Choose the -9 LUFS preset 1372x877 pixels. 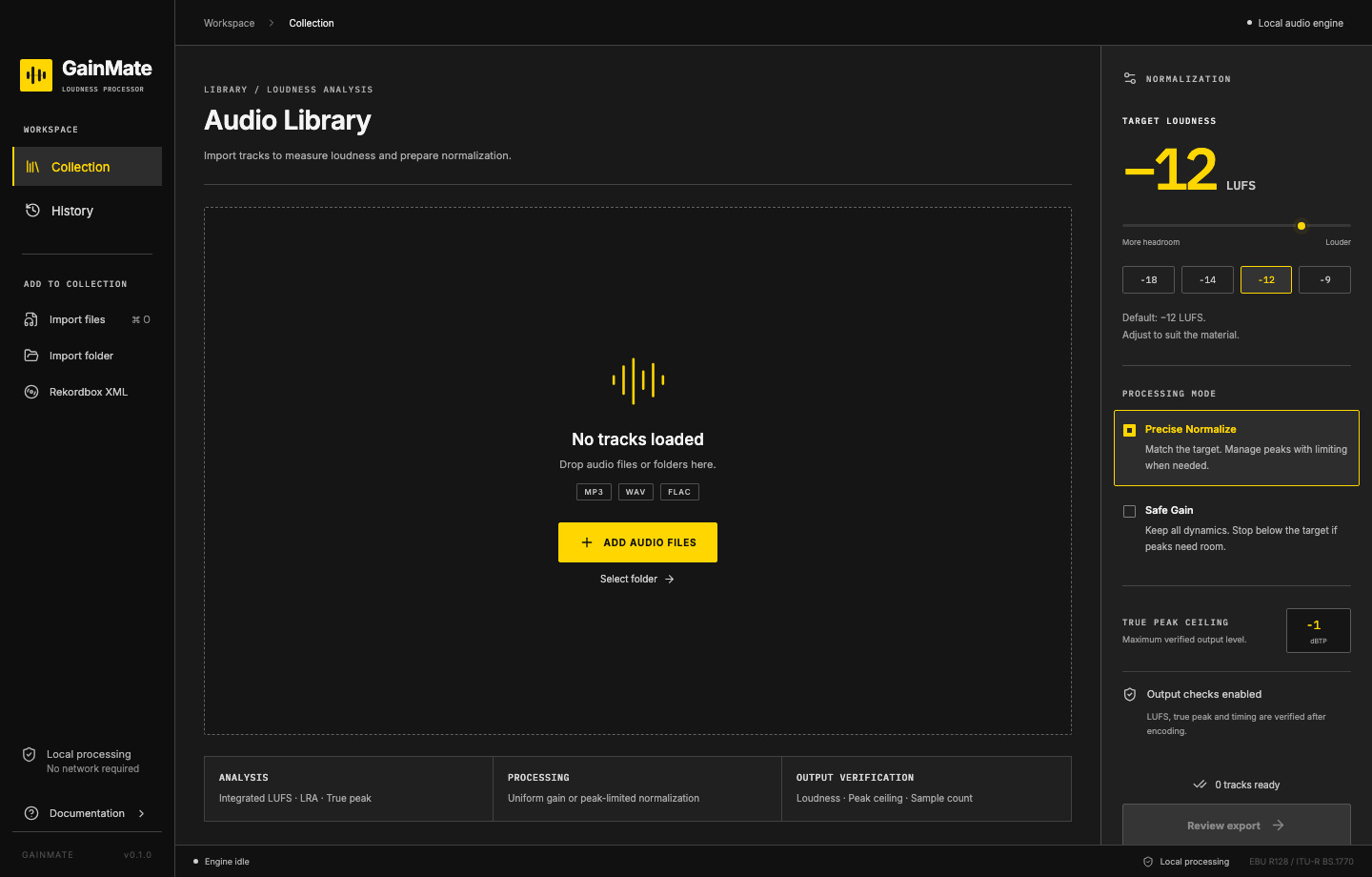[1324, 280]
